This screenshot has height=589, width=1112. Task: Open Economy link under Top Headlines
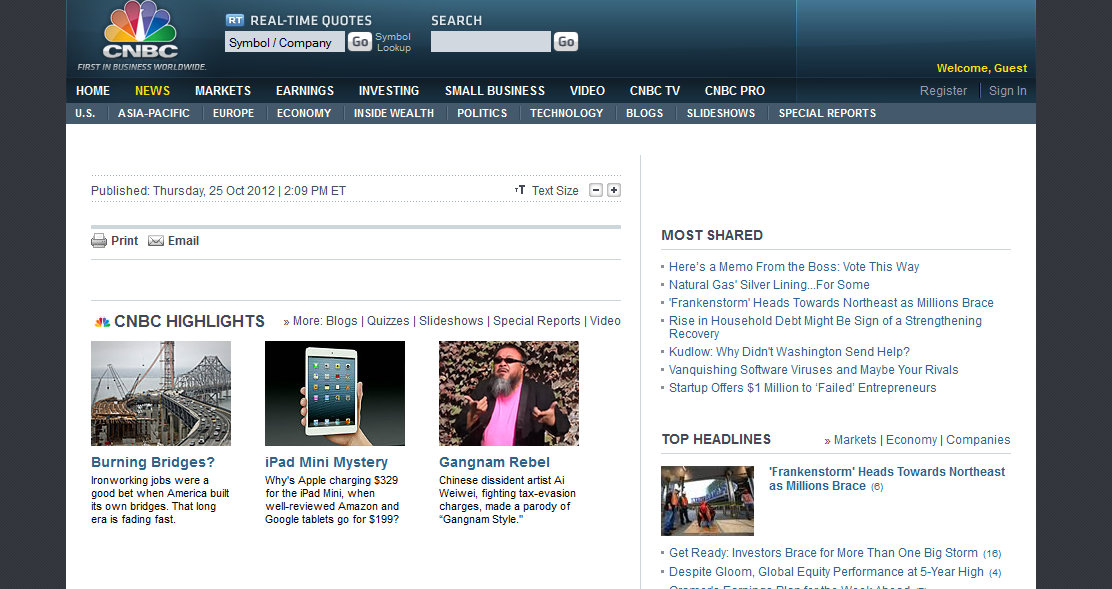[x=911, y=440]
